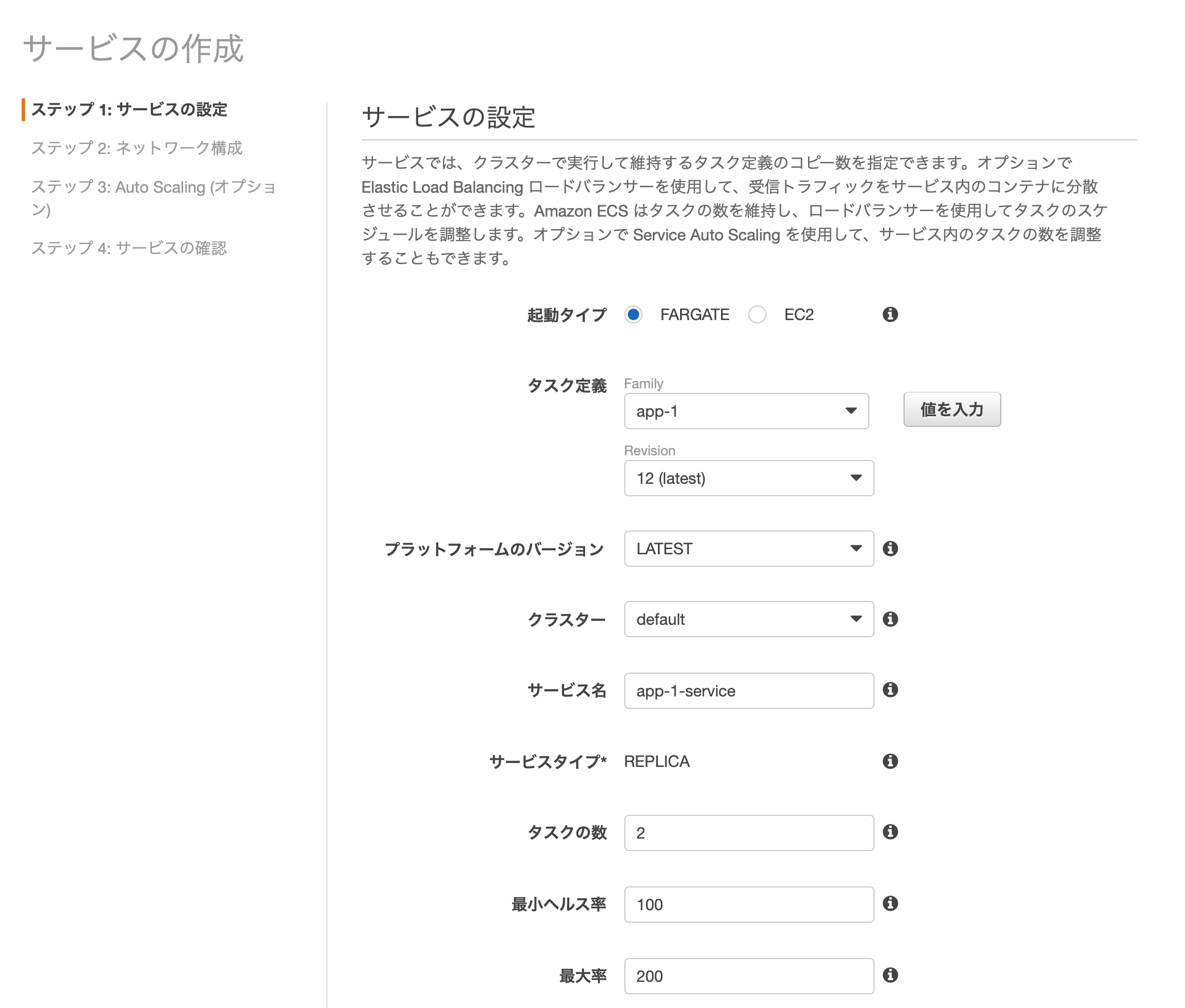Open the platform version dropdown showing LATEST

748,549
